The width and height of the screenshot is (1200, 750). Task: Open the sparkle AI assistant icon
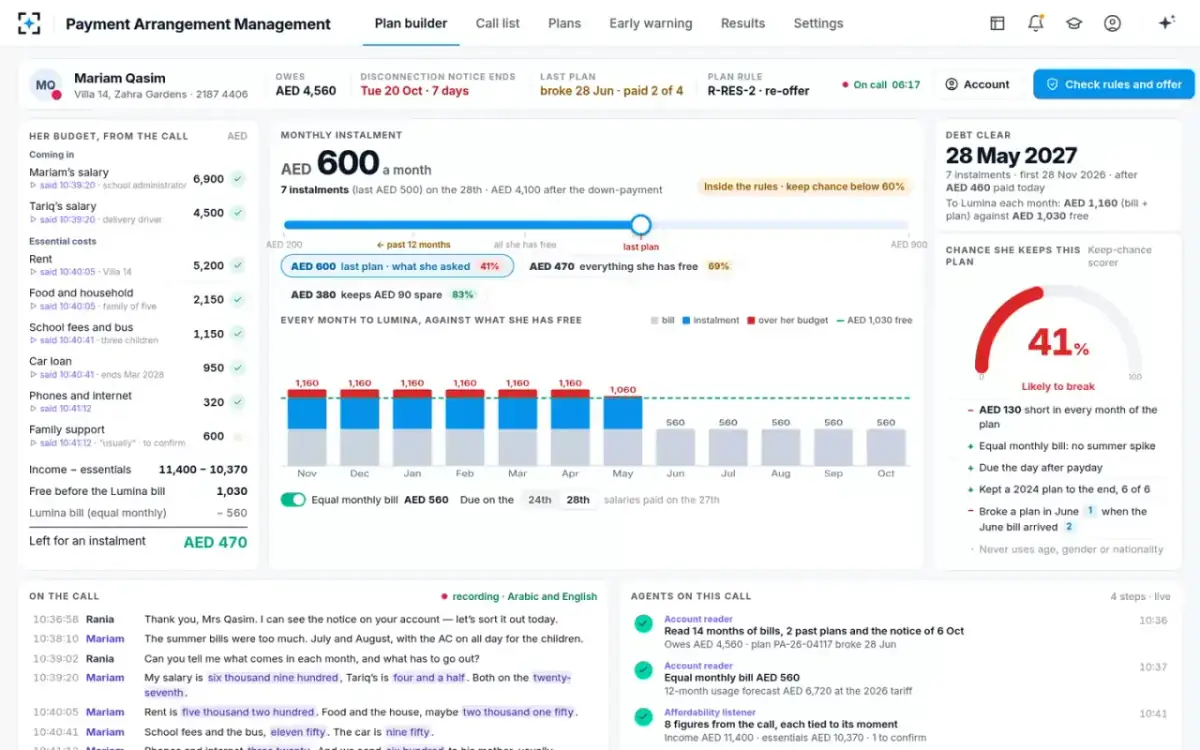1166,23
